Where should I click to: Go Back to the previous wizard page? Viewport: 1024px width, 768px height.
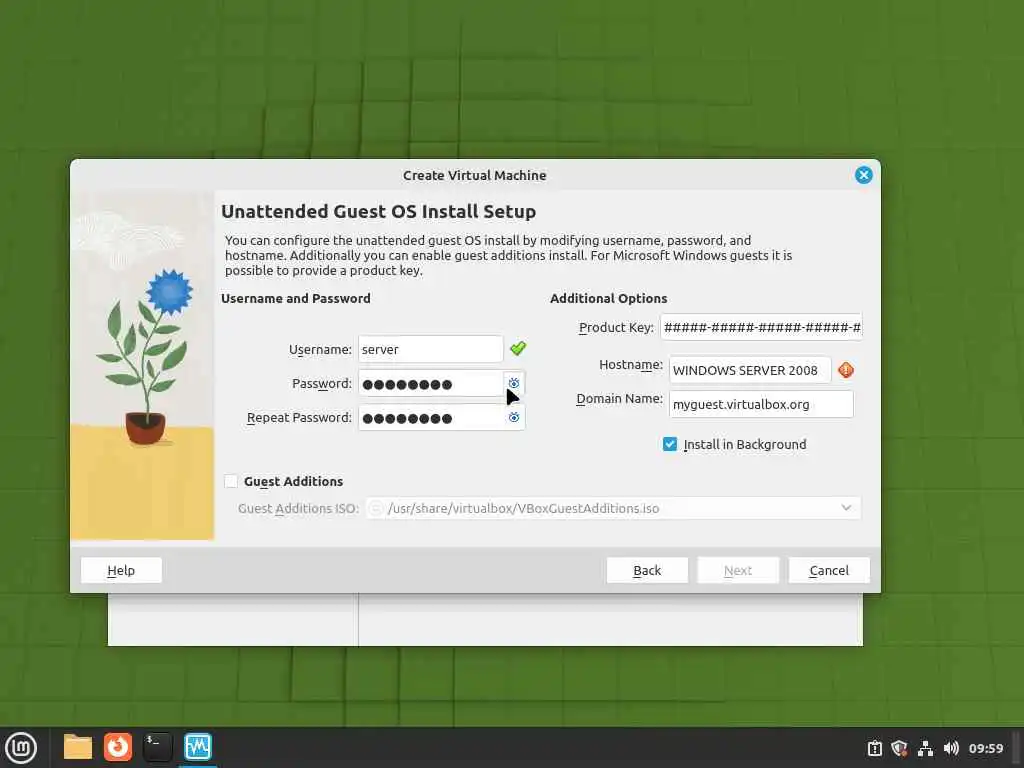pyautogui.click(x=647, y=570)
